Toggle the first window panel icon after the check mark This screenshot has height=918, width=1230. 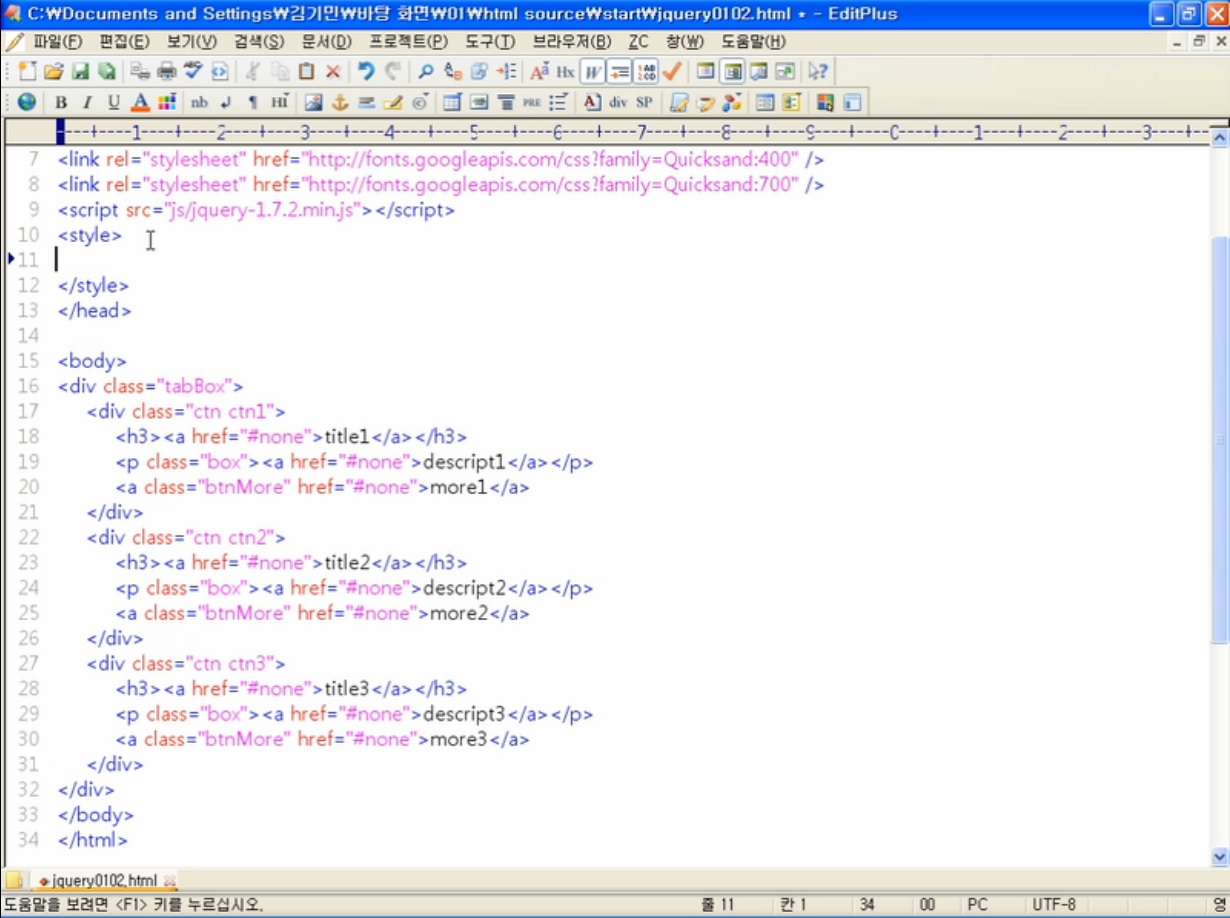click(706, 71)
